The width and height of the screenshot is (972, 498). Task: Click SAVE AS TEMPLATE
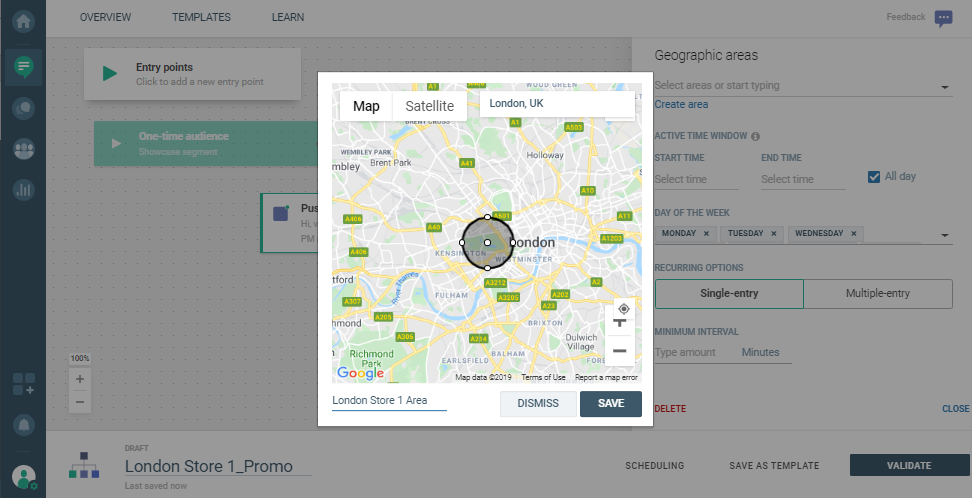(774, 466)
